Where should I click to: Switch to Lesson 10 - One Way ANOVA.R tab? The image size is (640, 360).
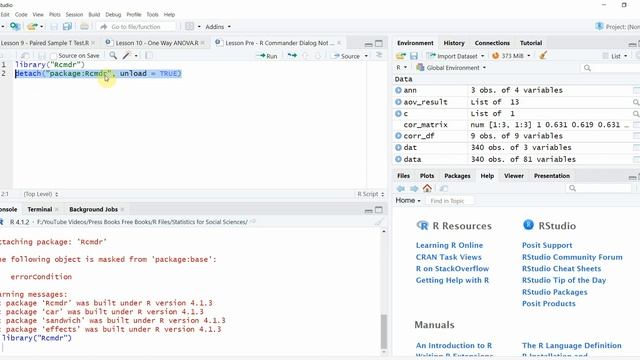(x=157, y=43)
